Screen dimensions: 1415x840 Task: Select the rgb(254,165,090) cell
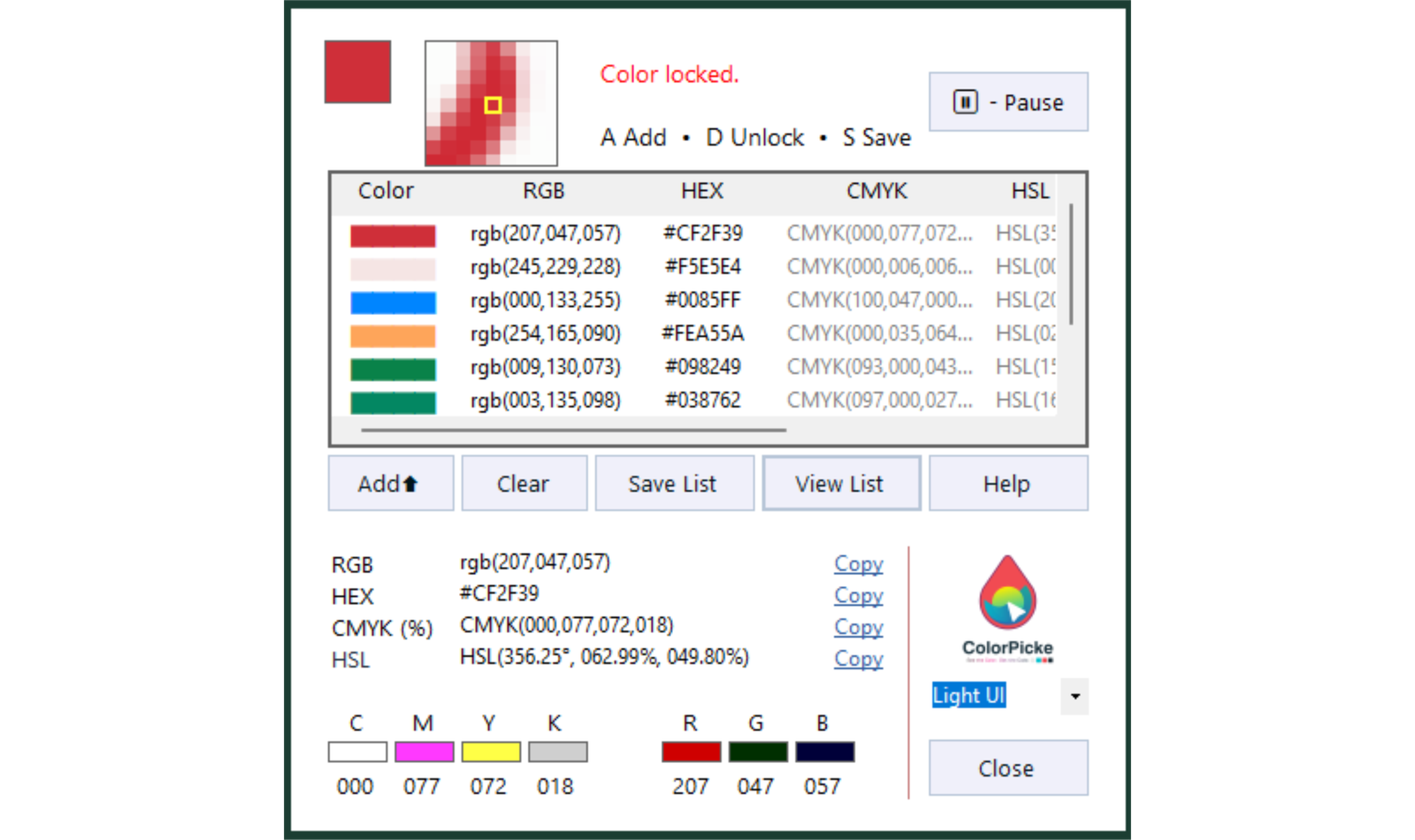tap(546, 334)
